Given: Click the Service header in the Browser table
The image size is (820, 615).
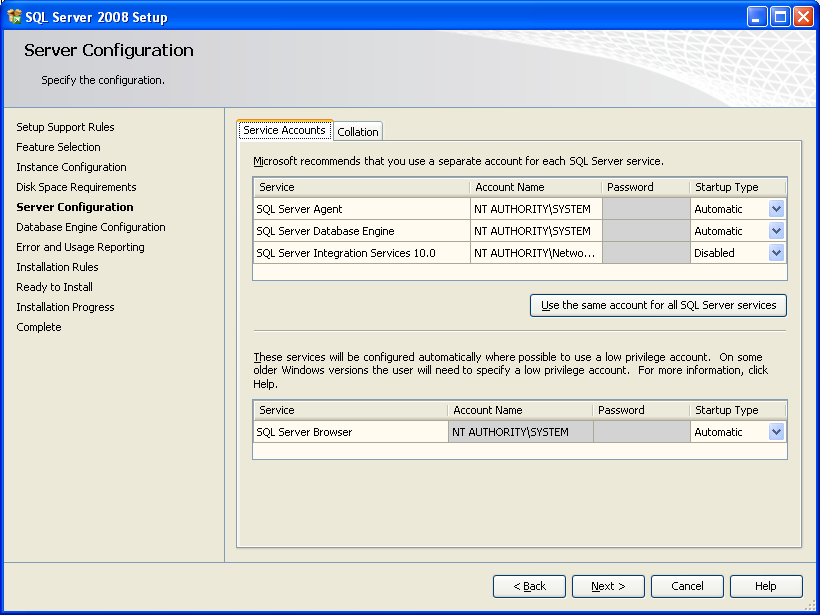Looking at the screenshot, I should coord(351,410).
